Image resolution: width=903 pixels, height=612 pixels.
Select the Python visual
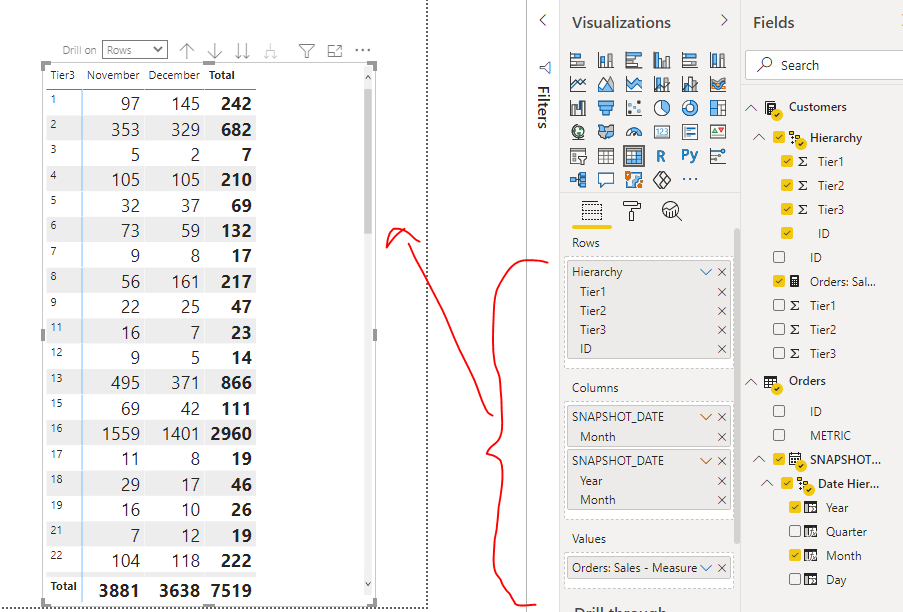tap(689, 155)
